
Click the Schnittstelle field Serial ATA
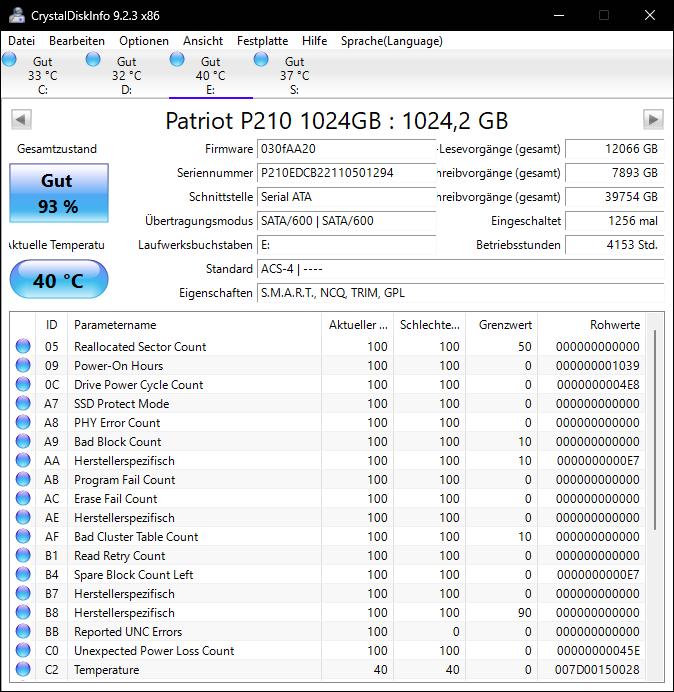[x=346, y=197]
